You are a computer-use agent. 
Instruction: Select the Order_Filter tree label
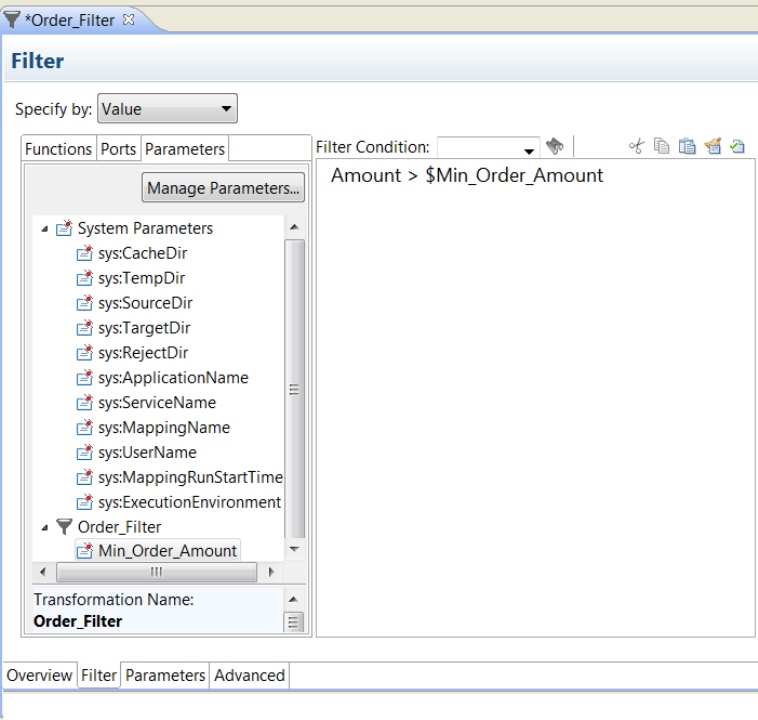(x=119, y=527)
